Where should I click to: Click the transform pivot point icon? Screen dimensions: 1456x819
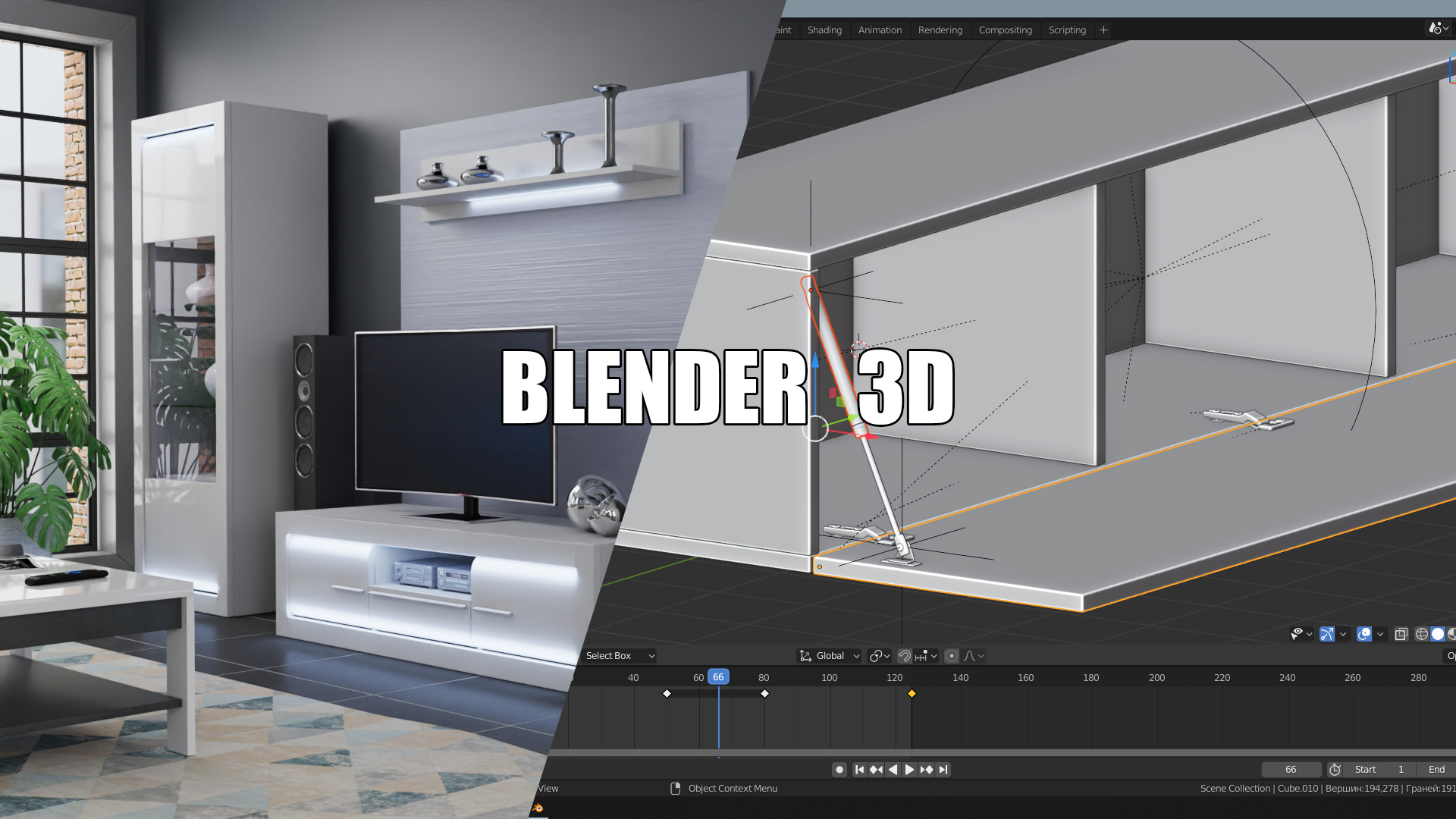pos(874,655)
